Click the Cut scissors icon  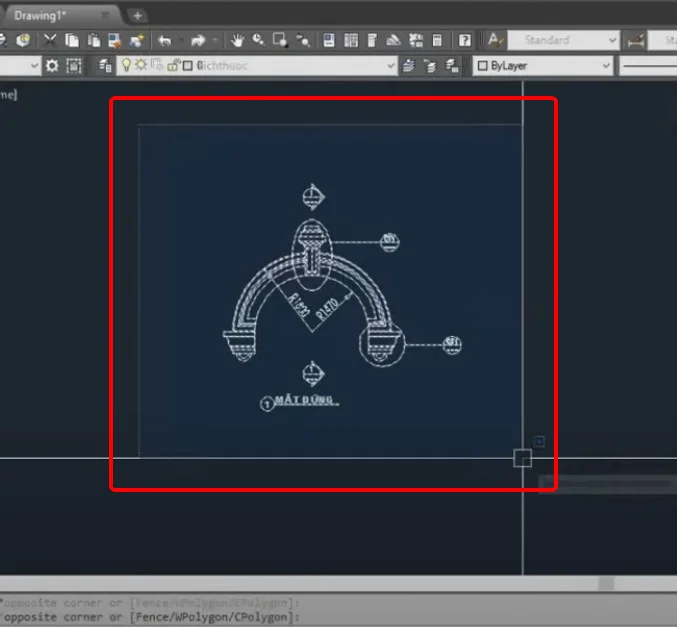[50, 41]
